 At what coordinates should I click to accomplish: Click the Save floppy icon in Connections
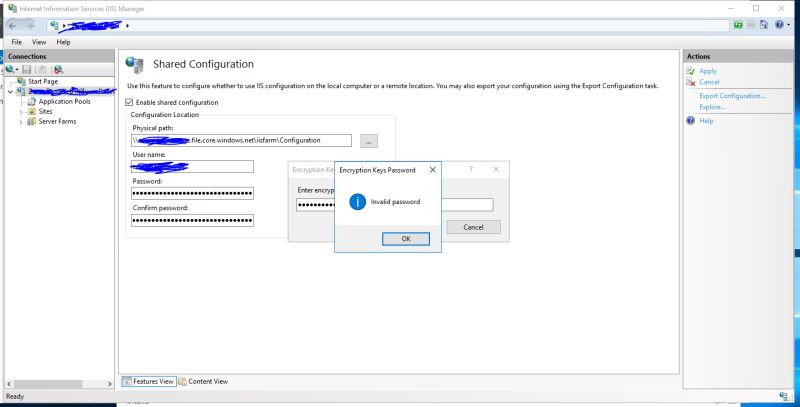point(27,69)
